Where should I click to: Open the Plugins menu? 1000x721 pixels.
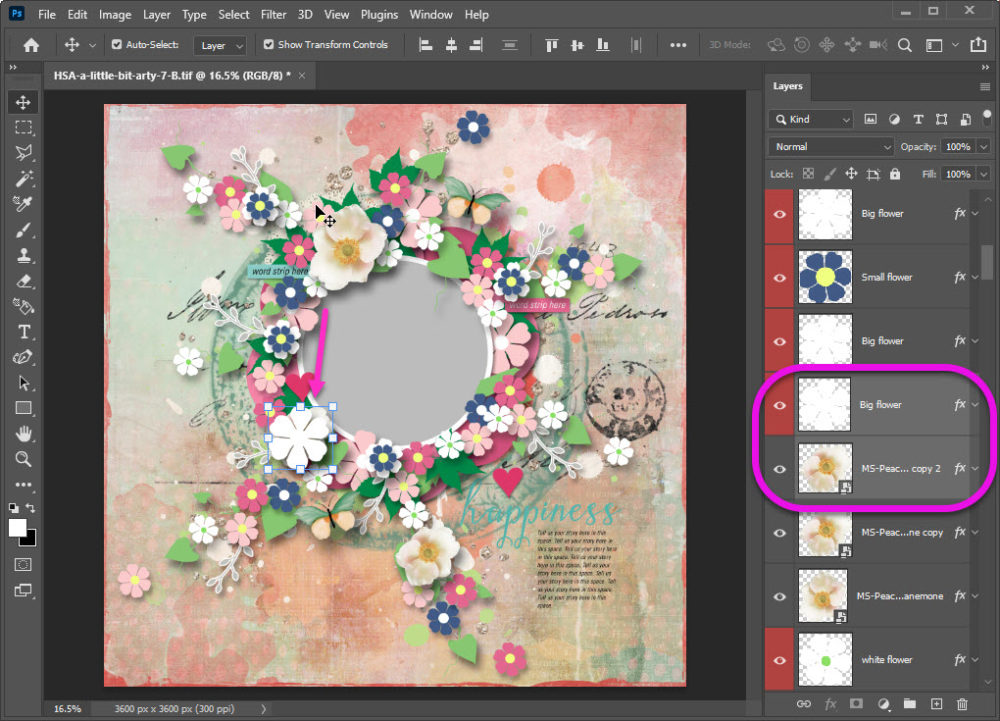tap(379, 14)
